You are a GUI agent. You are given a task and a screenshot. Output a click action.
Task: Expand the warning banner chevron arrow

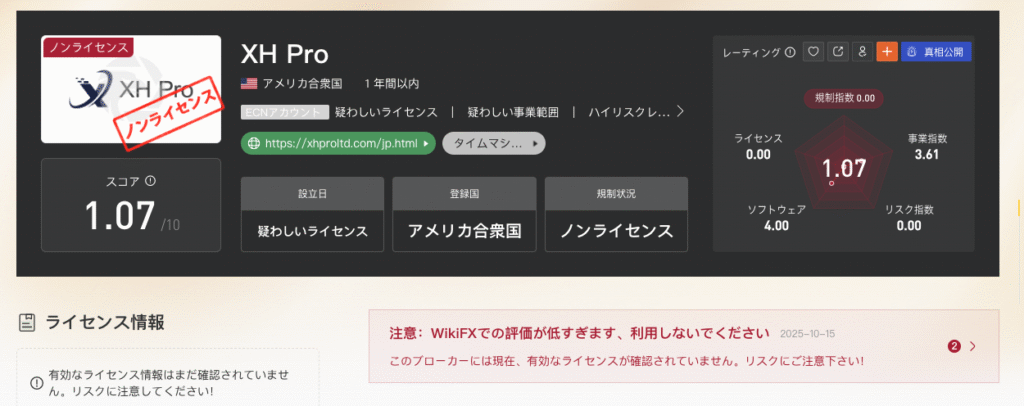coord(973,346)
